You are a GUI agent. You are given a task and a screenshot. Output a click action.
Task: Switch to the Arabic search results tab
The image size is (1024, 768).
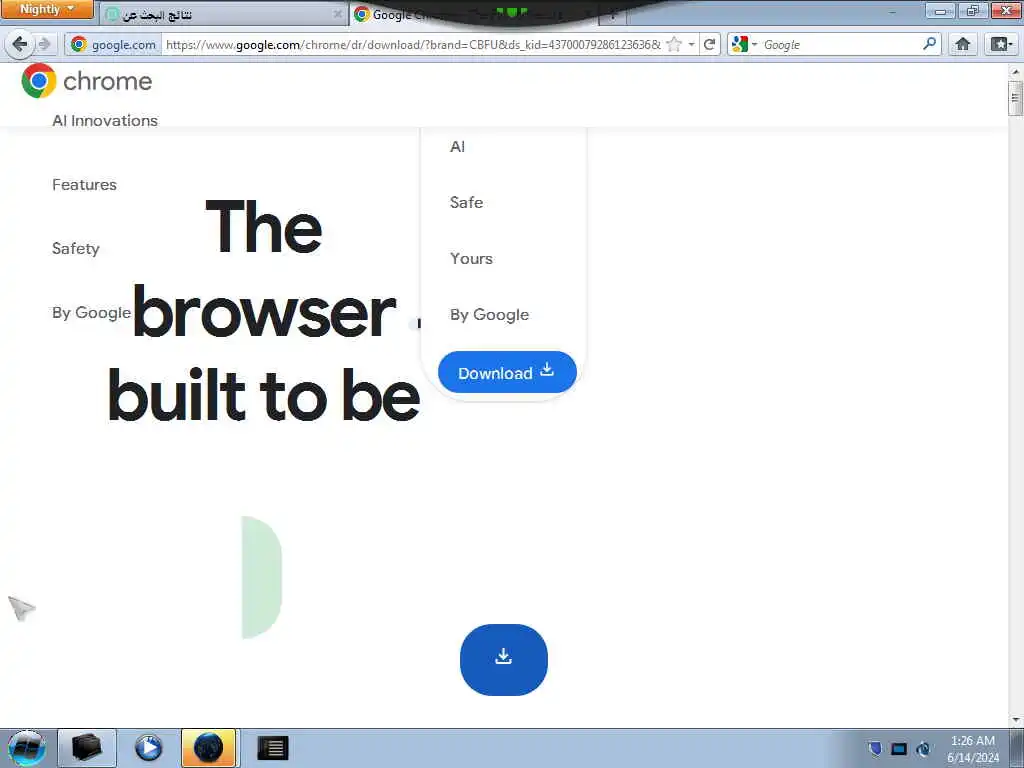click(x=222, y=14)
